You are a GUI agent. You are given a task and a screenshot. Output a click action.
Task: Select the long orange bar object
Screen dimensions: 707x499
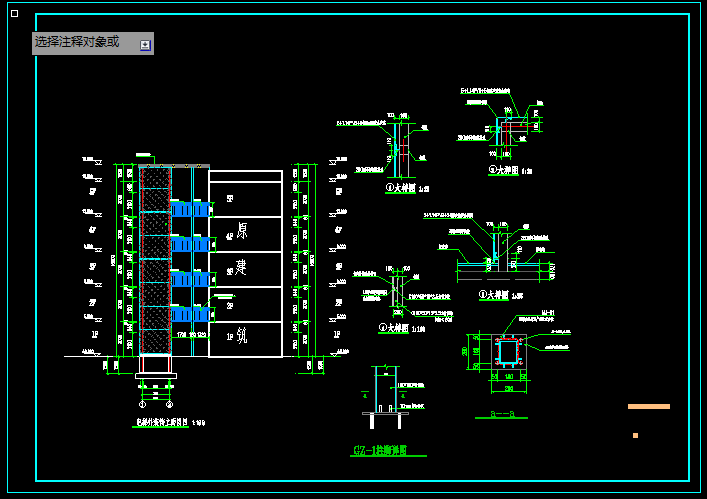[649, 407]
